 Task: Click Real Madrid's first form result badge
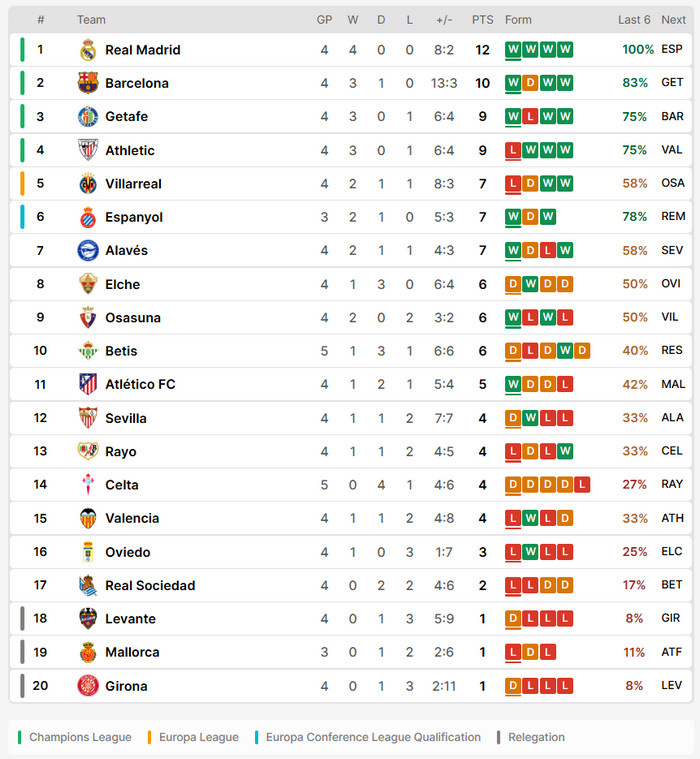[x=513, y=50]
